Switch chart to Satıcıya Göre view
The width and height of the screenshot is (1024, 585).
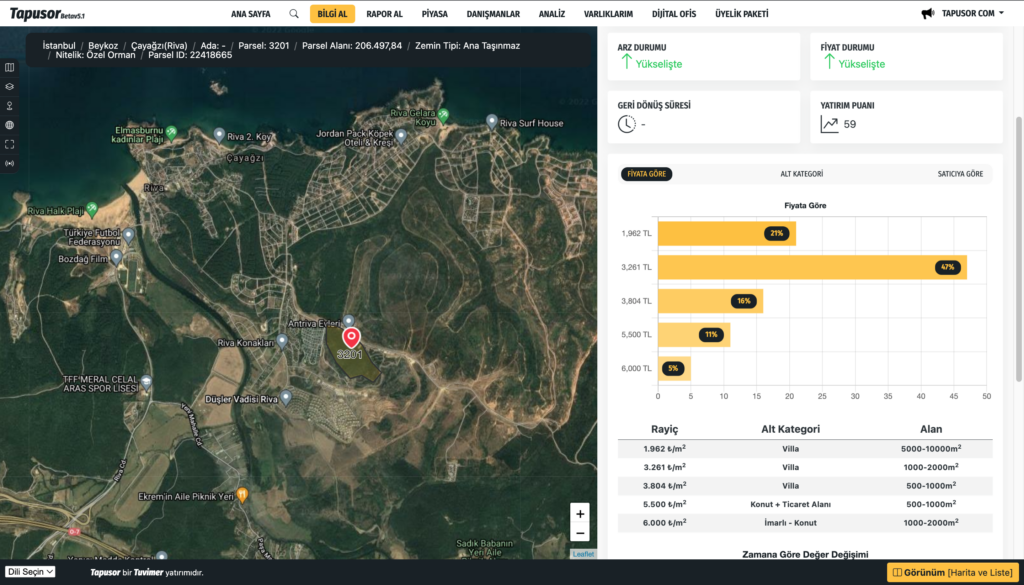pos(959,174)
